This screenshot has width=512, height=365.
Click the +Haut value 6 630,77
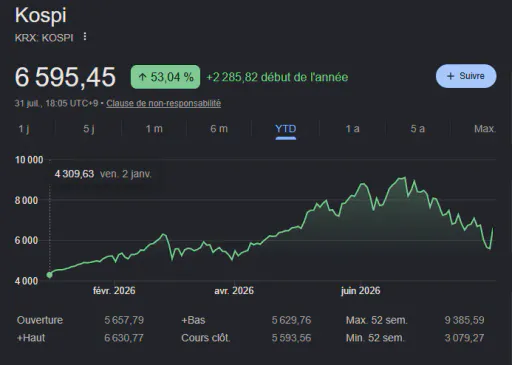(124, 338)
